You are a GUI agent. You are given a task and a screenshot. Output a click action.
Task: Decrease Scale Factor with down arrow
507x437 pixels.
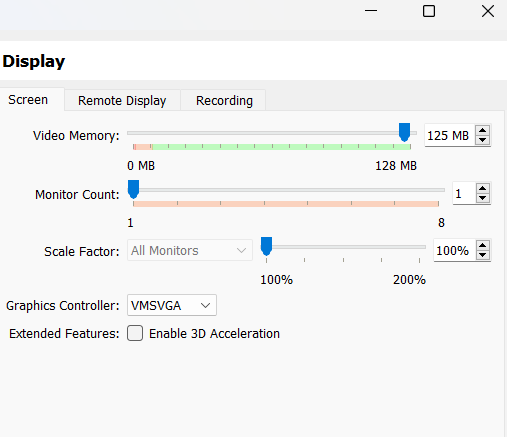[x=482, y=255]
